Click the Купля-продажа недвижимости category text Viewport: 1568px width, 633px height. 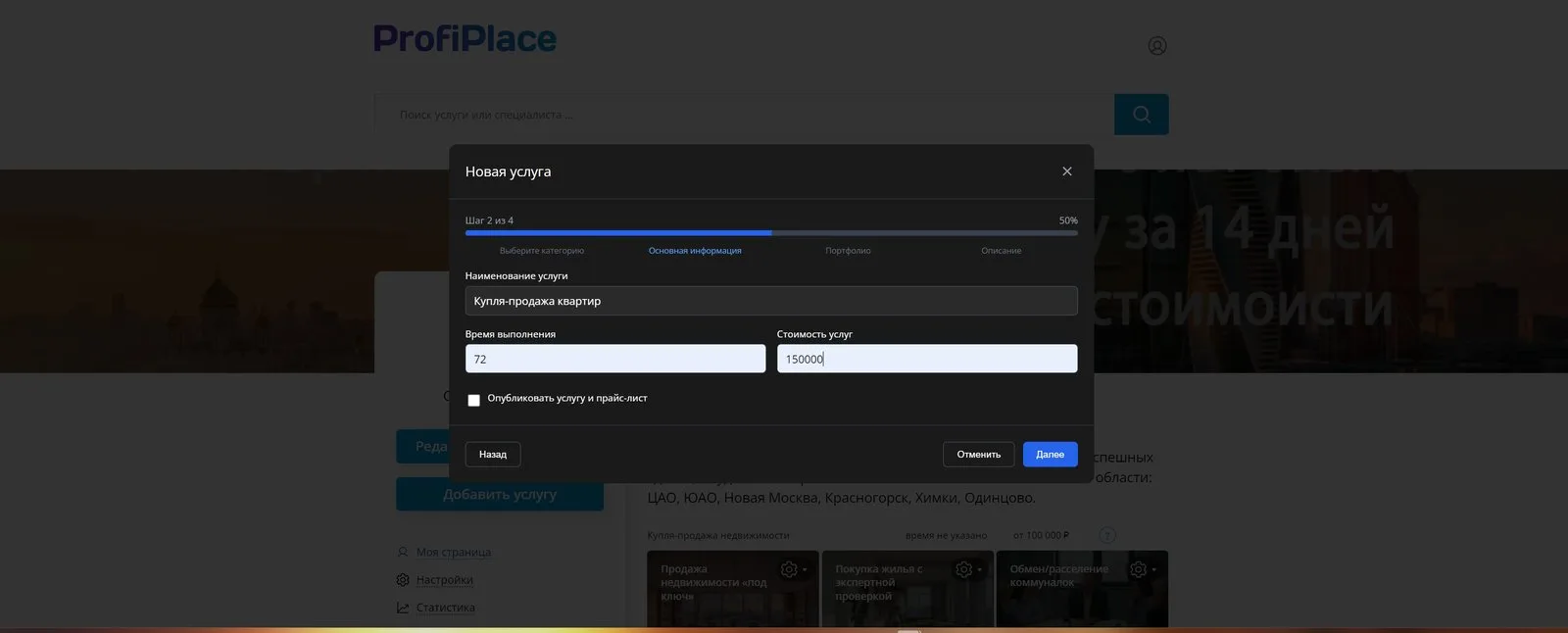tap(718, 535)
